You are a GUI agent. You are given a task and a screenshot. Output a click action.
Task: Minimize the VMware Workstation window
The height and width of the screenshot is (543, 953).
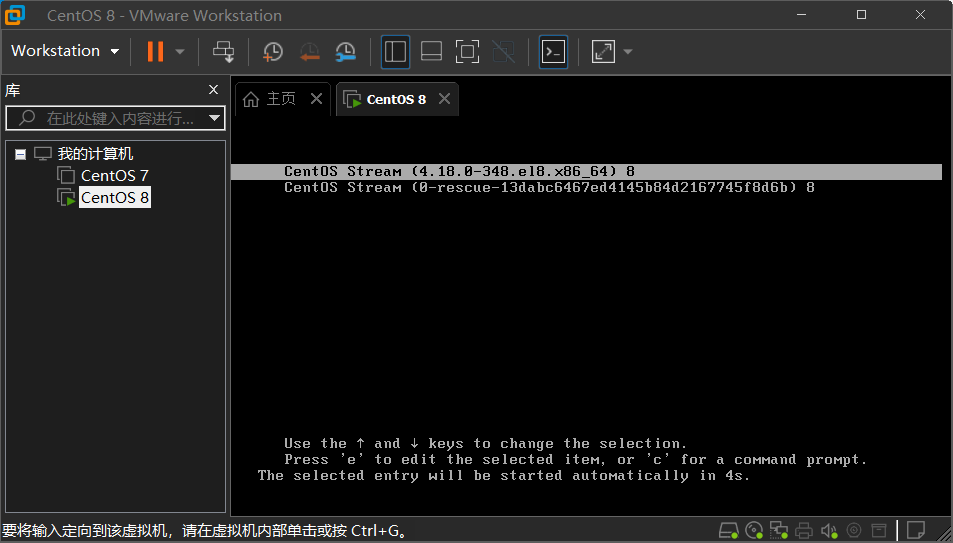coord(802,15)
